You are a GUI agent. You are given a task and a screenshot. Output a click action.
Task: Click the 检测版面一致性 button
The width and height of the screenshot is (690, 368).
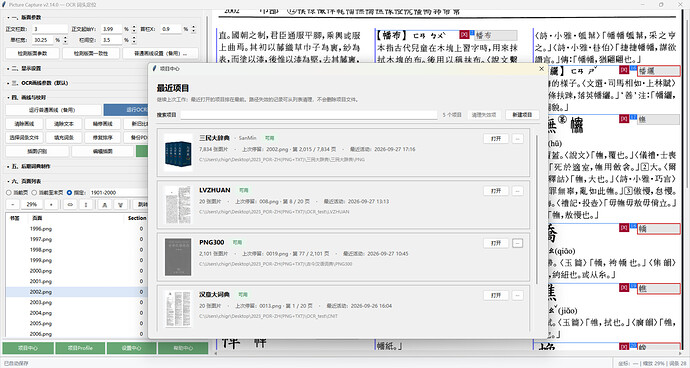coord(91,53)
